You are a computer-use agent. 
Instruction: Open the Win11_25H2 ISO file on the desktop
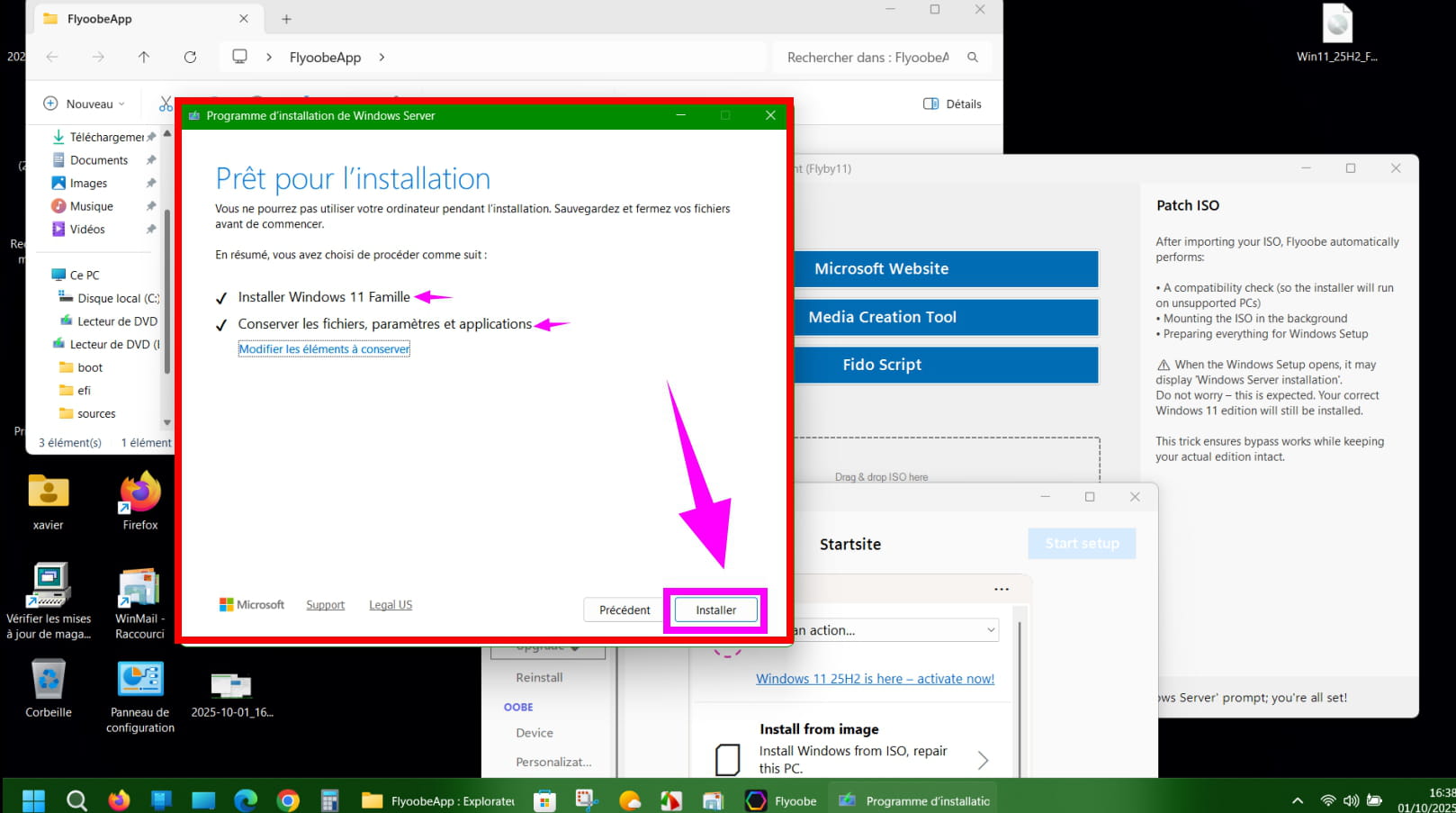1336,32
